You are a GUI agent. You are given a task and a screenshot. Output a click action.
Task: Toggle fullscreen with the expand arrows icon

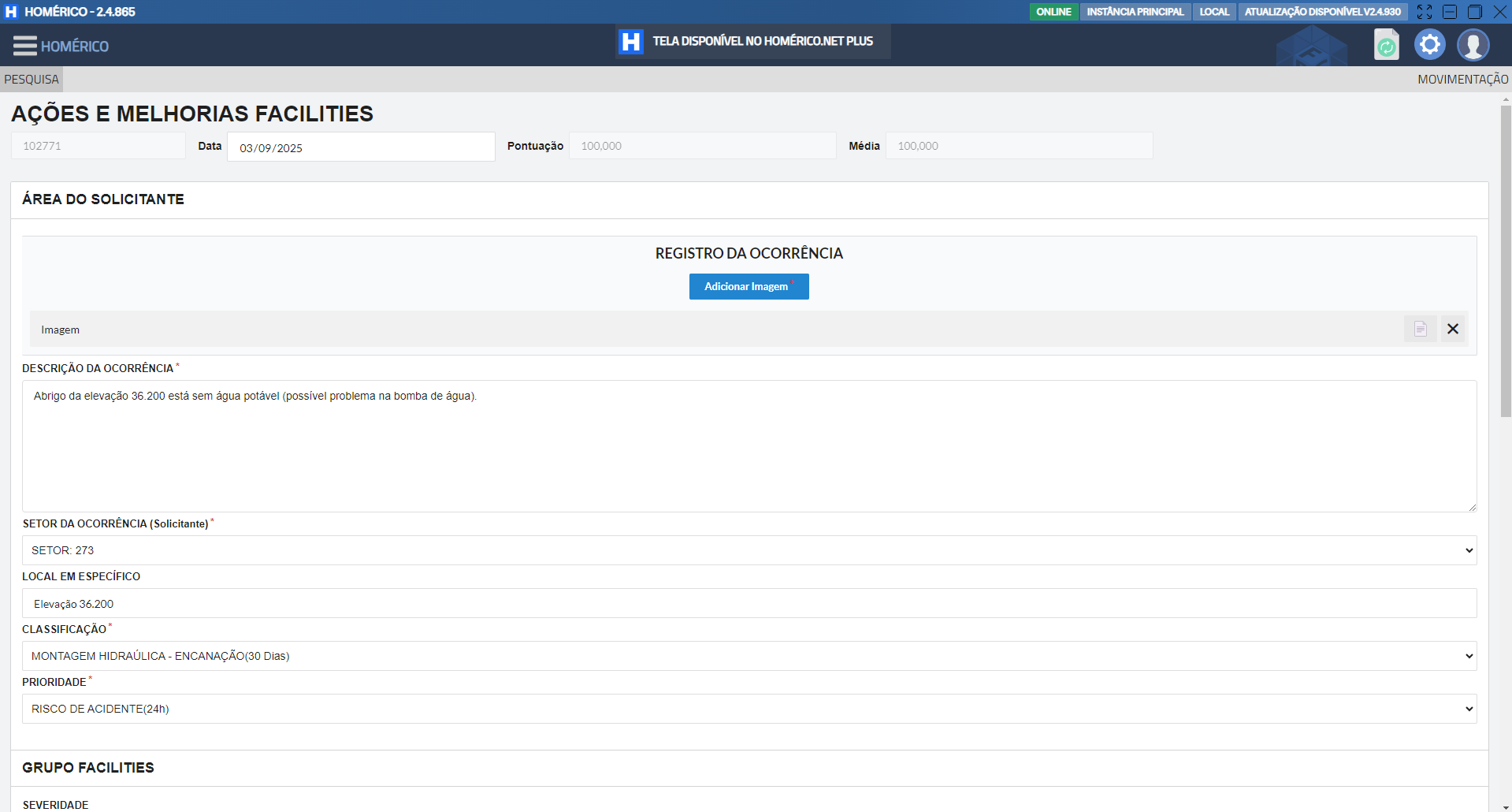(x=1424, y=12)
